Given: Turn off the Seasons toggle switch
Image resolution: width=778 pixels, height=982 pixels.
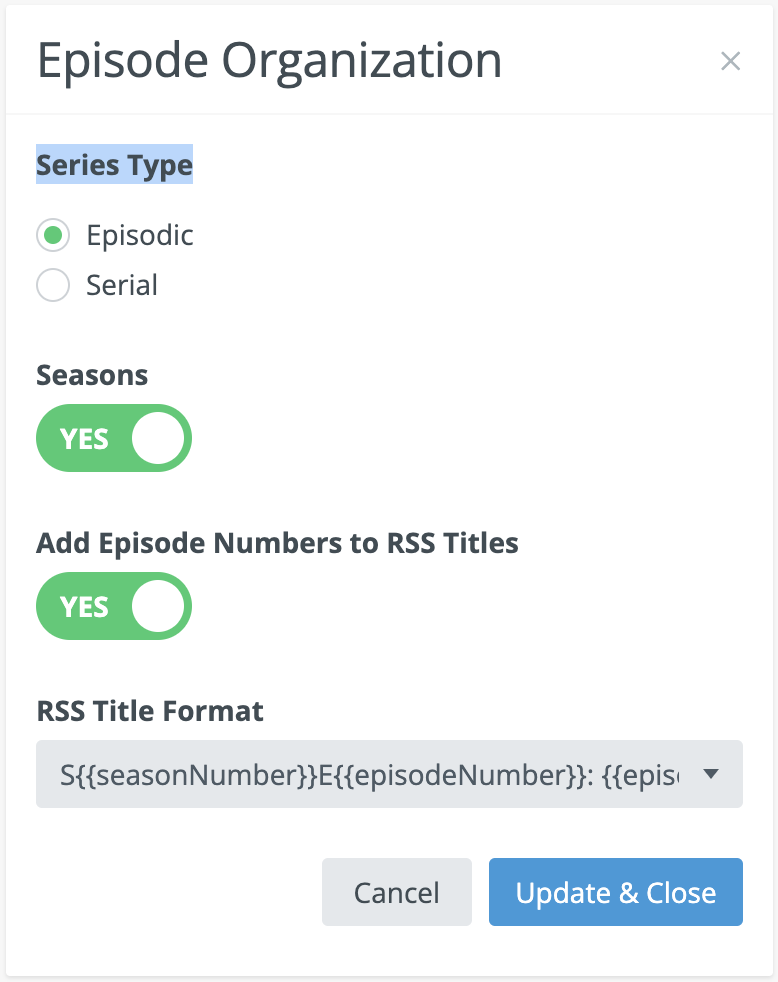Looking at the screenshot, I should [113, 438].
